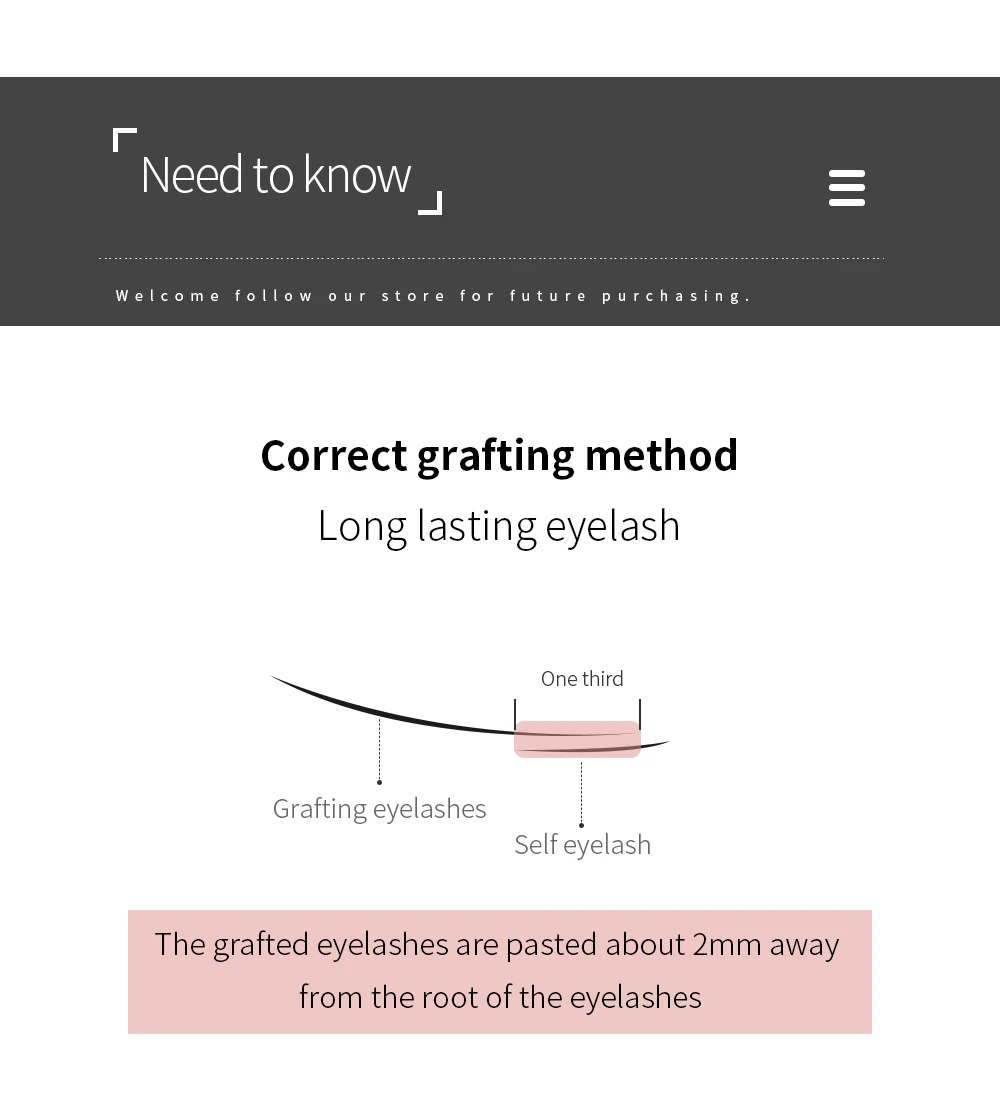Click the dot marker under grafting eyelash line
The width and height of the screenshot is (1000, 1117).
click(380, 782)
